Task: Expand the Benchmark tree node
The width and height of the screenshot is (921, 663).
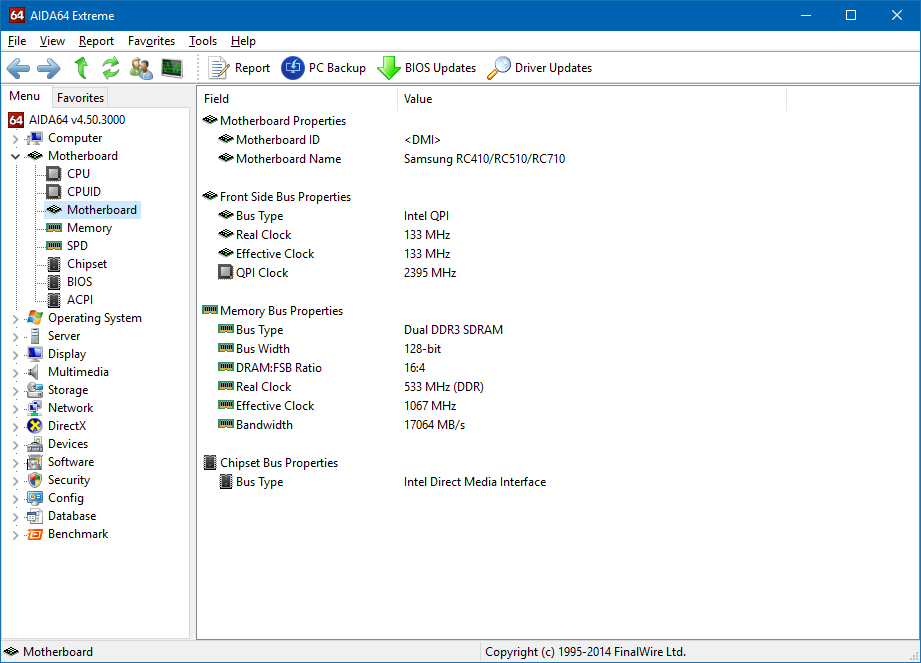Action: pyautogui.click(x=16, y=534)
